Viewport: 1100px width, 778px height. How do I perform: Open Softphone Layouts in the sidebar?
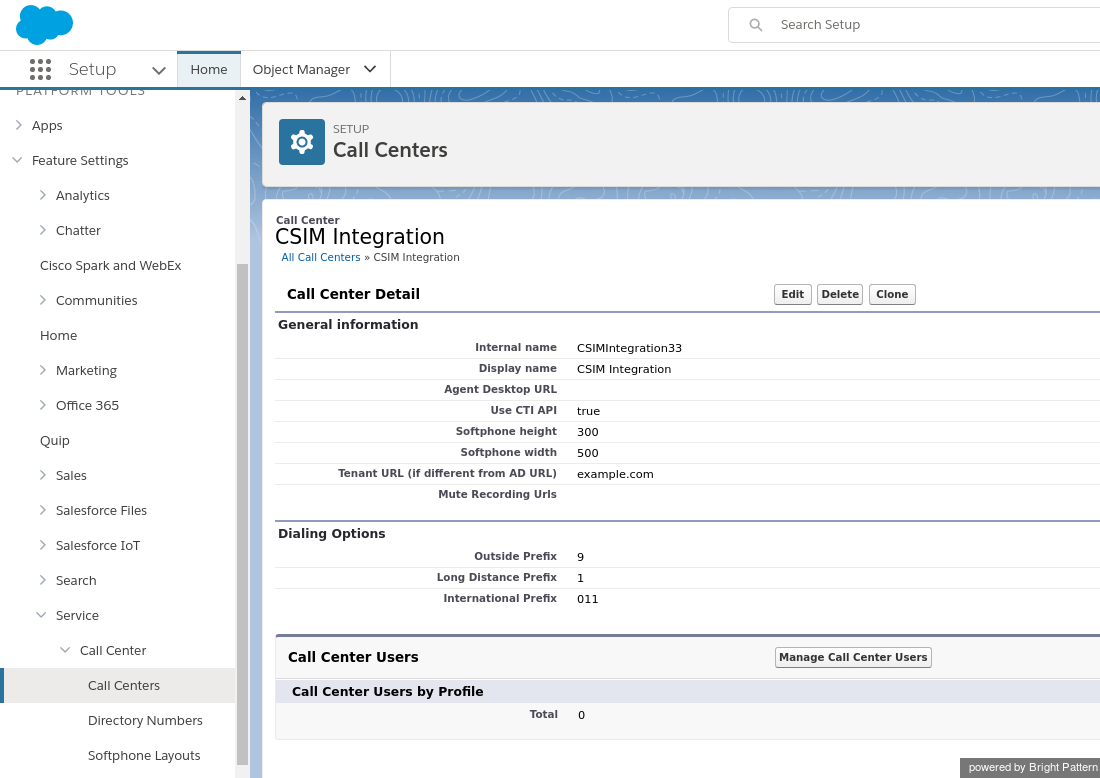pos(144,756)
